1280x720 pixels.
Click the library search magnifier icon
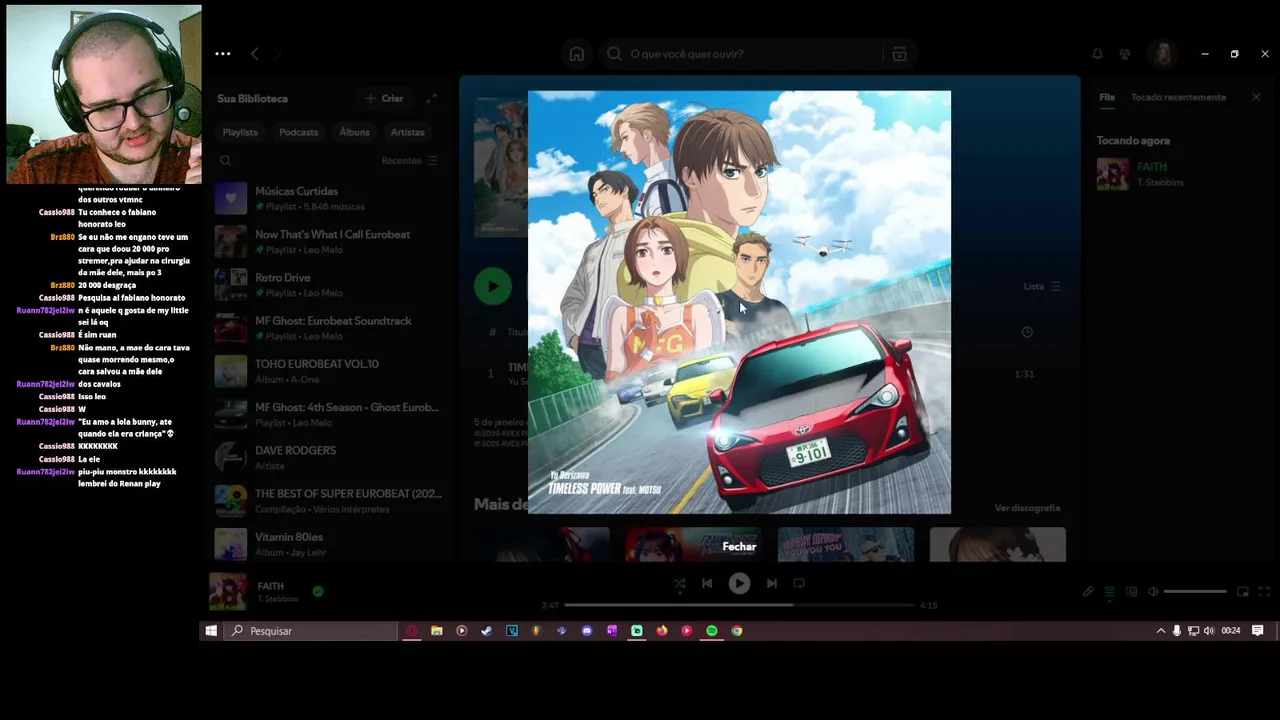tap(225, 160)
